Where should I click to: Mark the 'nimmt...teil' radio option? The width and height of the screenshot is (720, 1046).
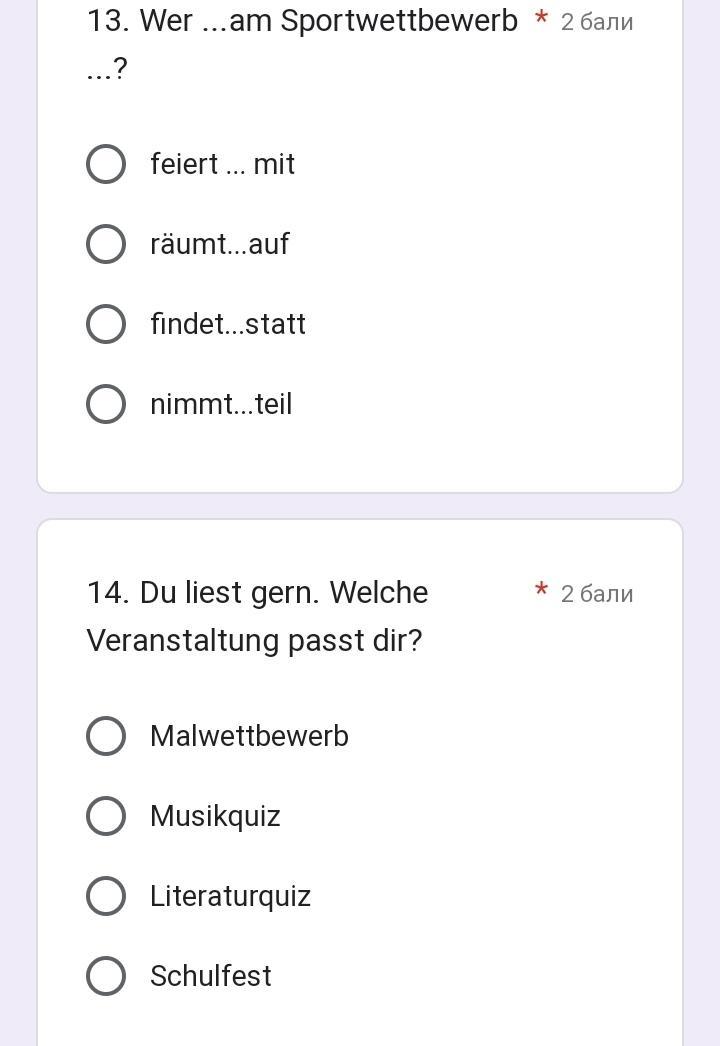click(106, 404)
